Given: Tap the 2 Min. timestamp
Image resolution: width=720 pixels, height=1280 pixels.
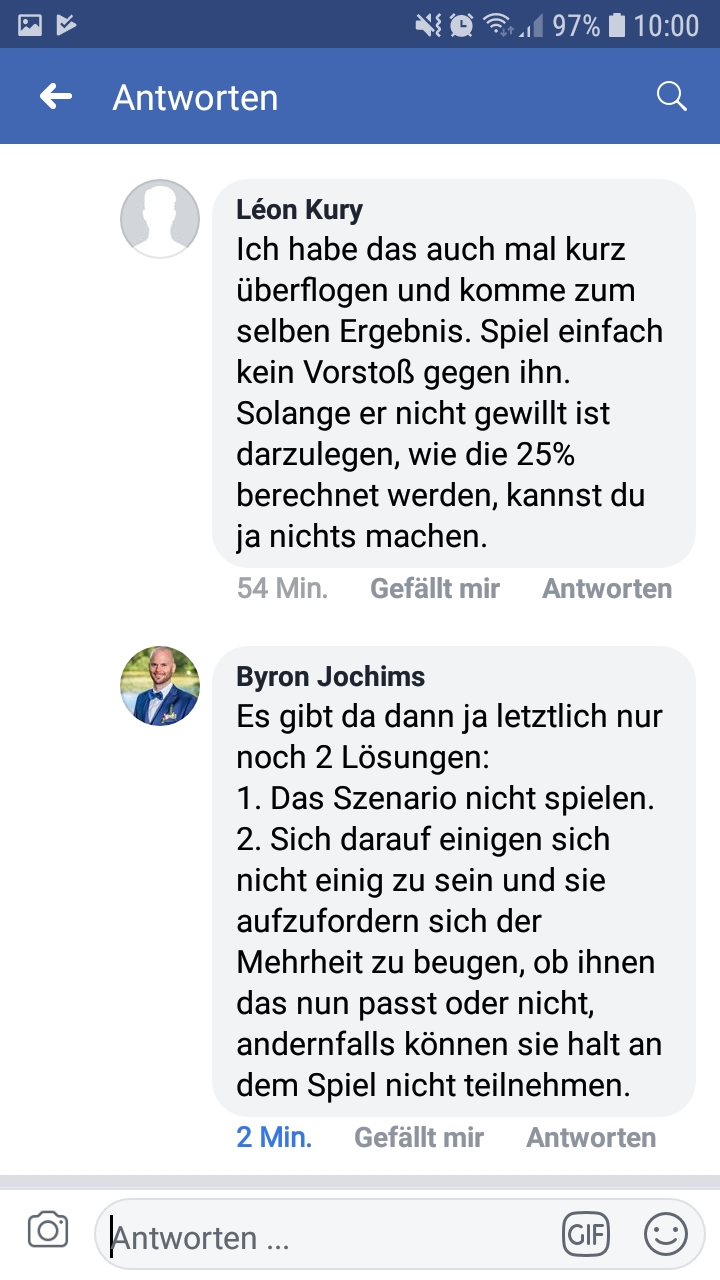Looking at the screenshot, I should coord(274,1138).
